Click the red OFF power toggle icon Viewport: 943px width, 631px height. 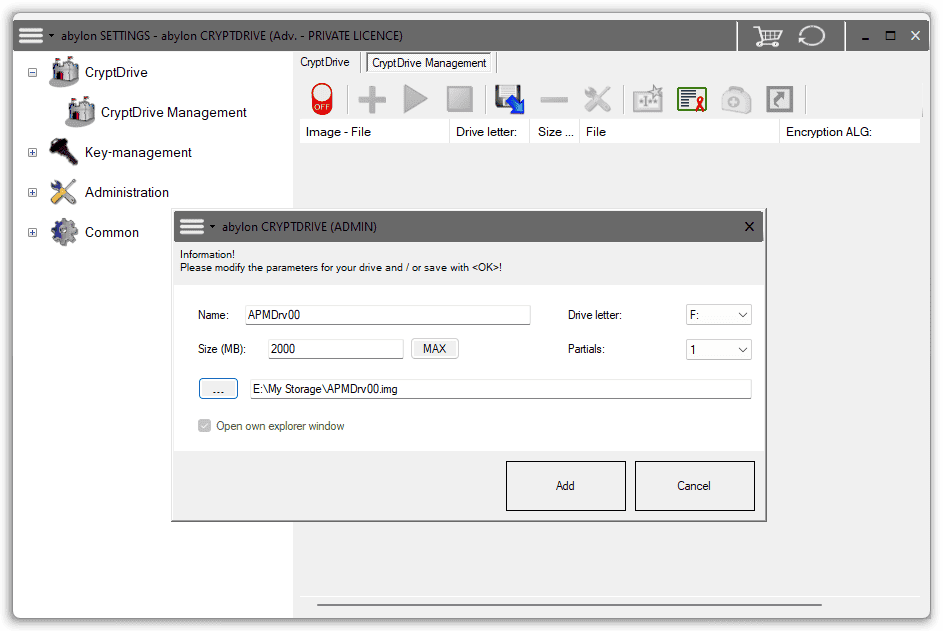(322, 99)
